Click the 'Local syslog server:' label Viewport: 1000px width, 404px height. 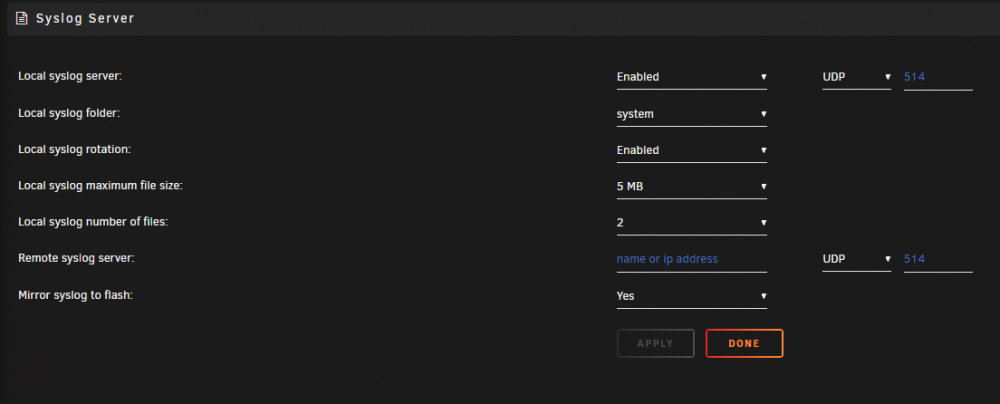70,76
